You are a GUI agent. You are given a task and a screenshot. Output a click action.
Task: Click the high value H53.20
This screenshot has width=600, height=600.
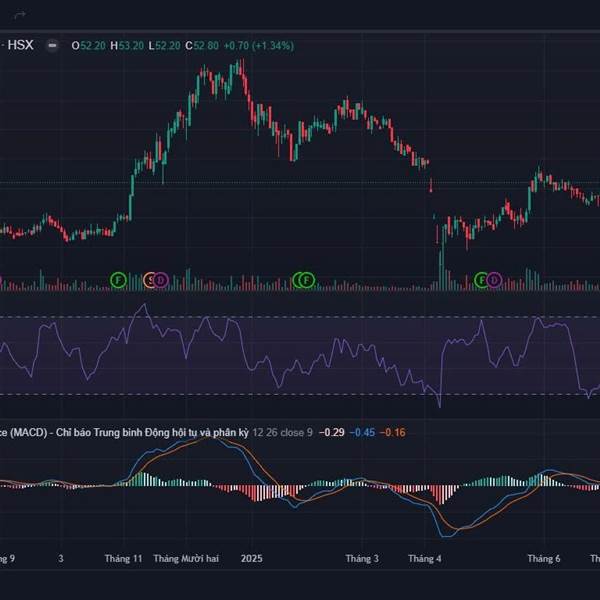[127, 46]
